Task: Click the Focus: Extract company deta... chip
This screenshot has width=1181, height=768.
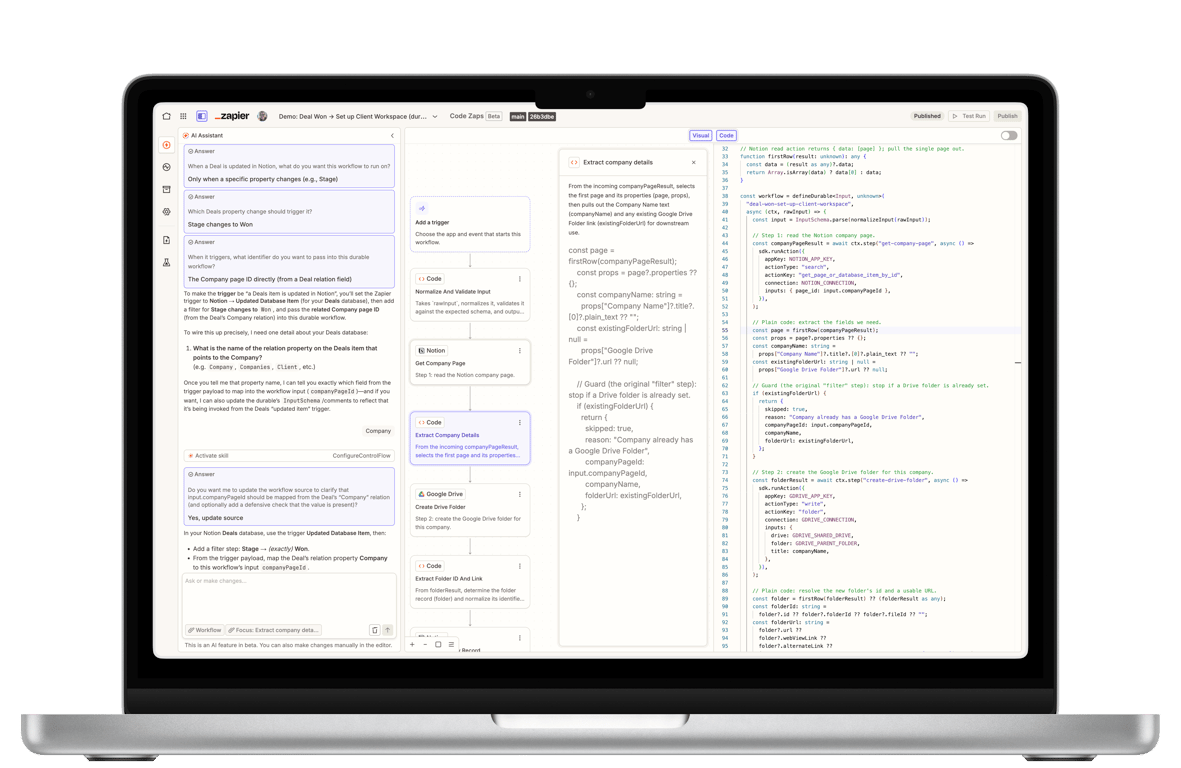Action: (x=273, y=630)
